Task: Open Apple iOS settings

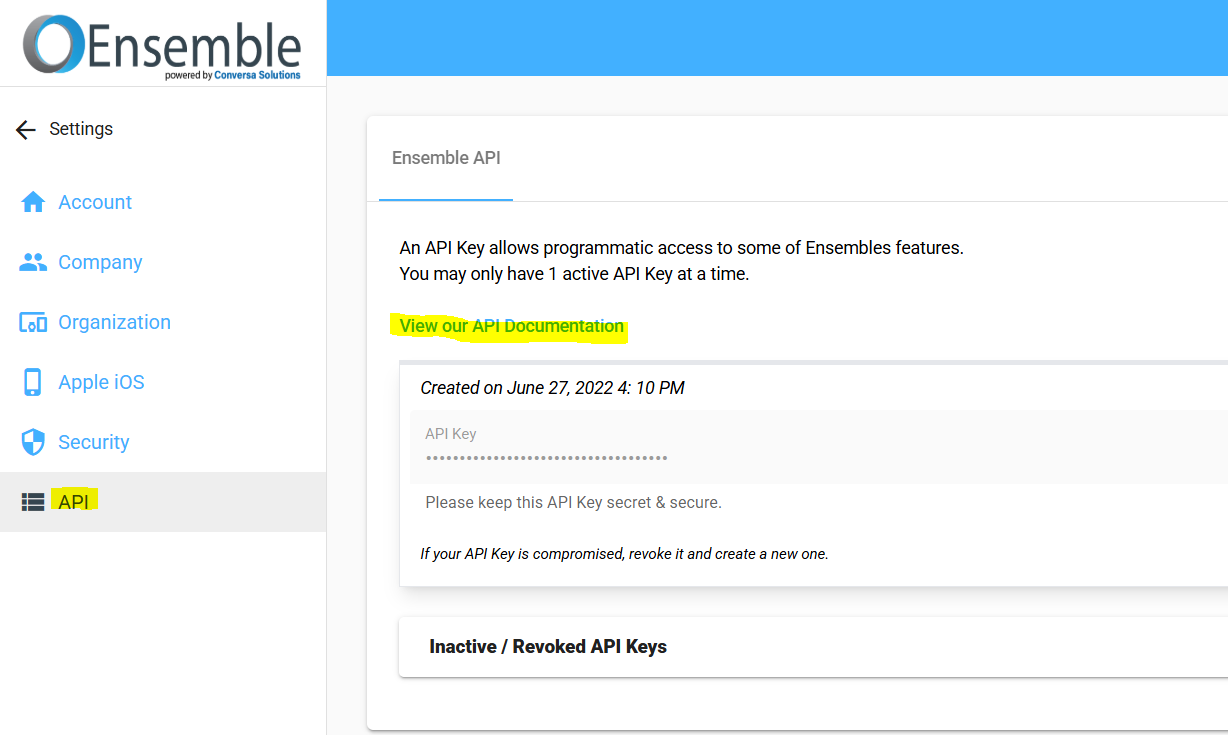Action: coord(101,382)
